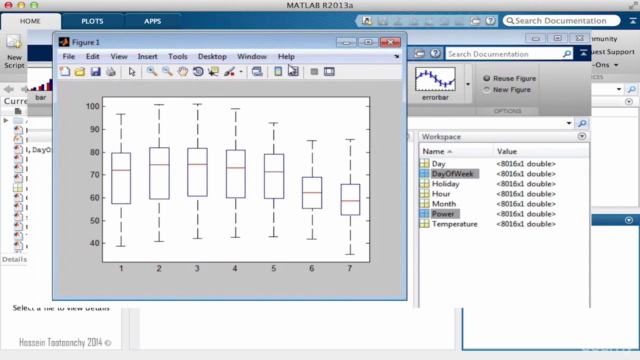640x360 pixels.
Task: Print the figure using printer icon
Action: [x=111, y=72]
